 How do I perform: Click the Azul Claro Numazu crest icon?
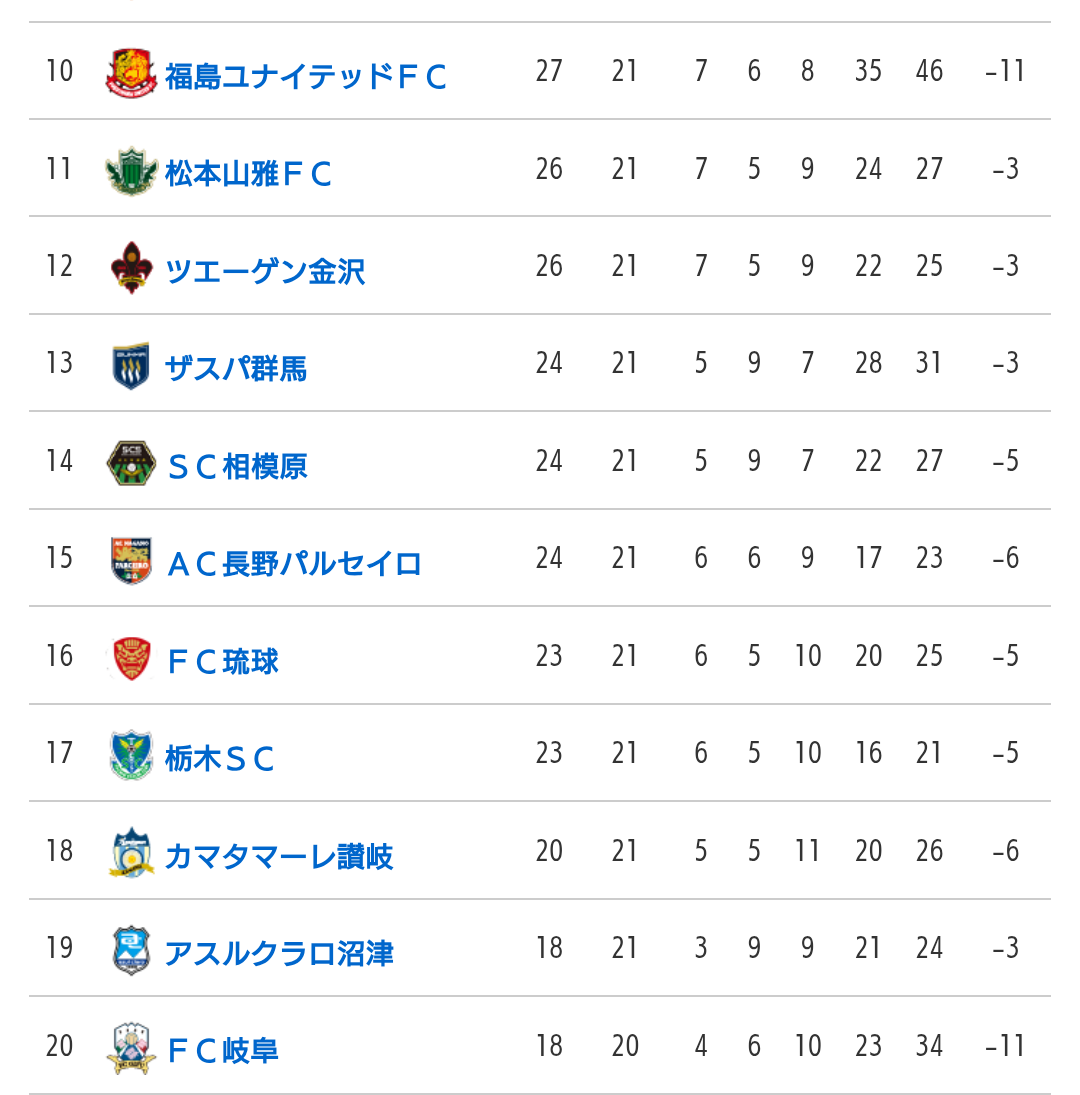(131, 950)
